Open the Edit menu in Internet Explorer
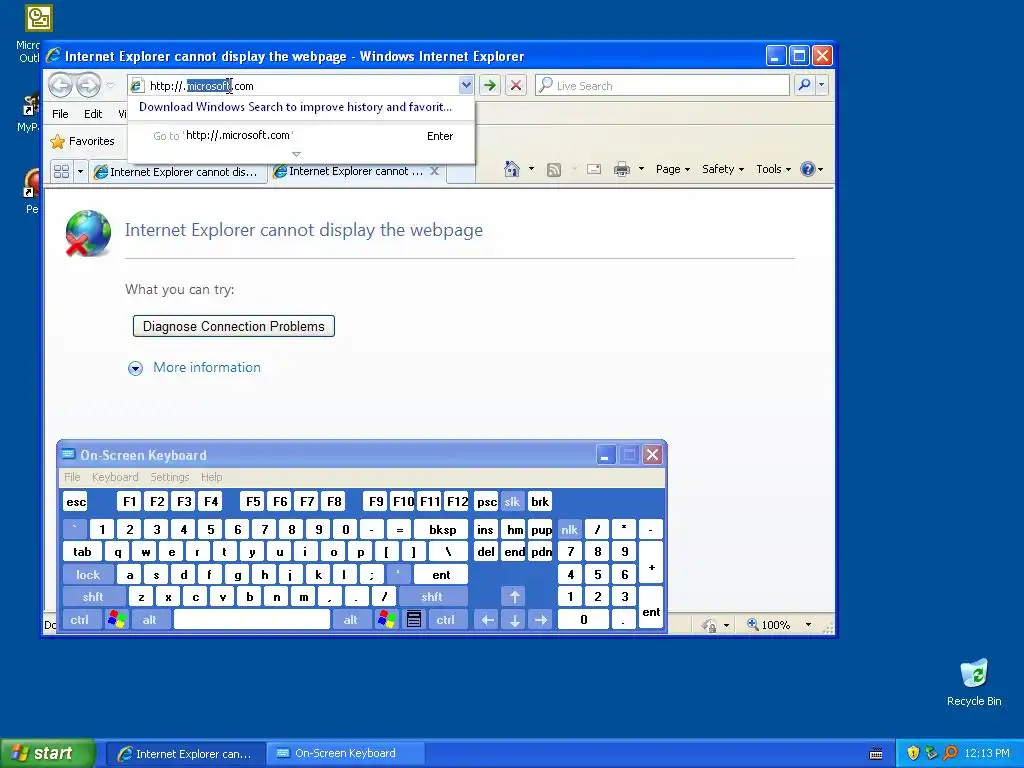The width and height of the screenshot is (1024, 768). pos(93,114)
